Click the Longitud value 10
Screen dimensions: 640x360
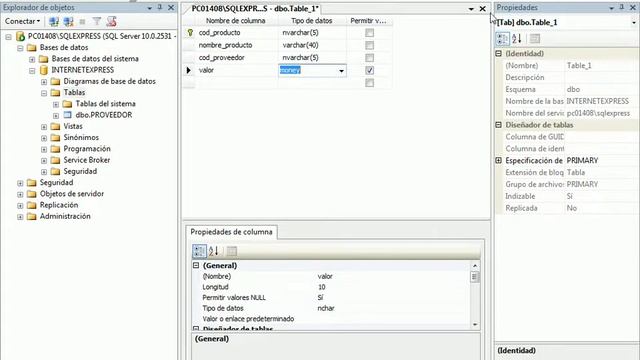click(x=322, y=287)
